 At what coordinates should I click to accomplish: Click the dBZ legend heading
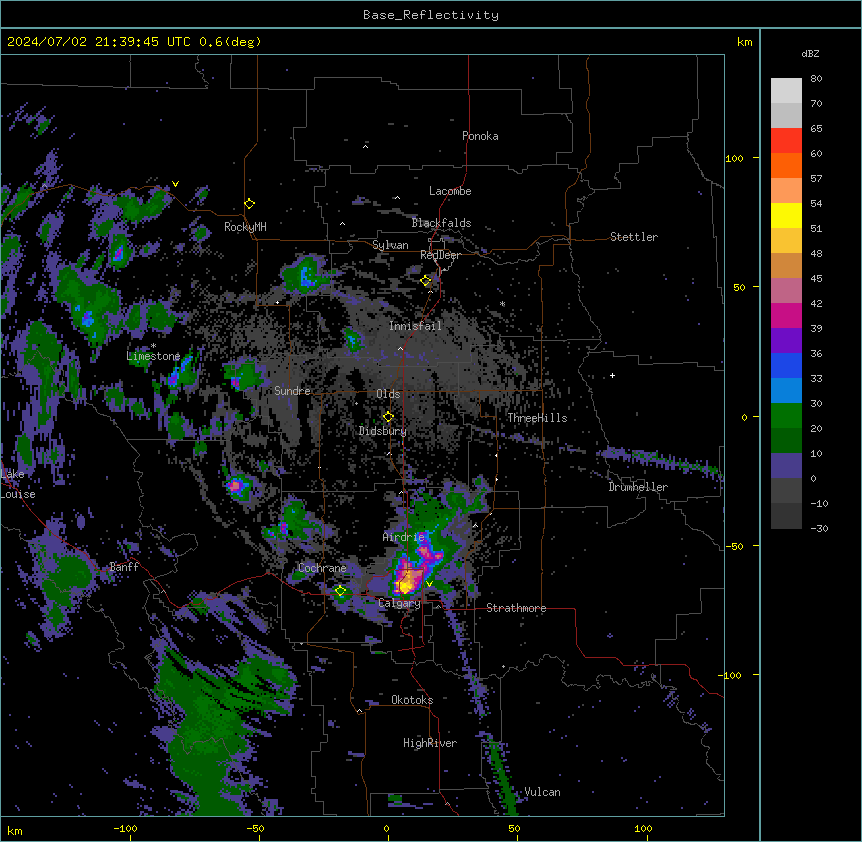810,53
